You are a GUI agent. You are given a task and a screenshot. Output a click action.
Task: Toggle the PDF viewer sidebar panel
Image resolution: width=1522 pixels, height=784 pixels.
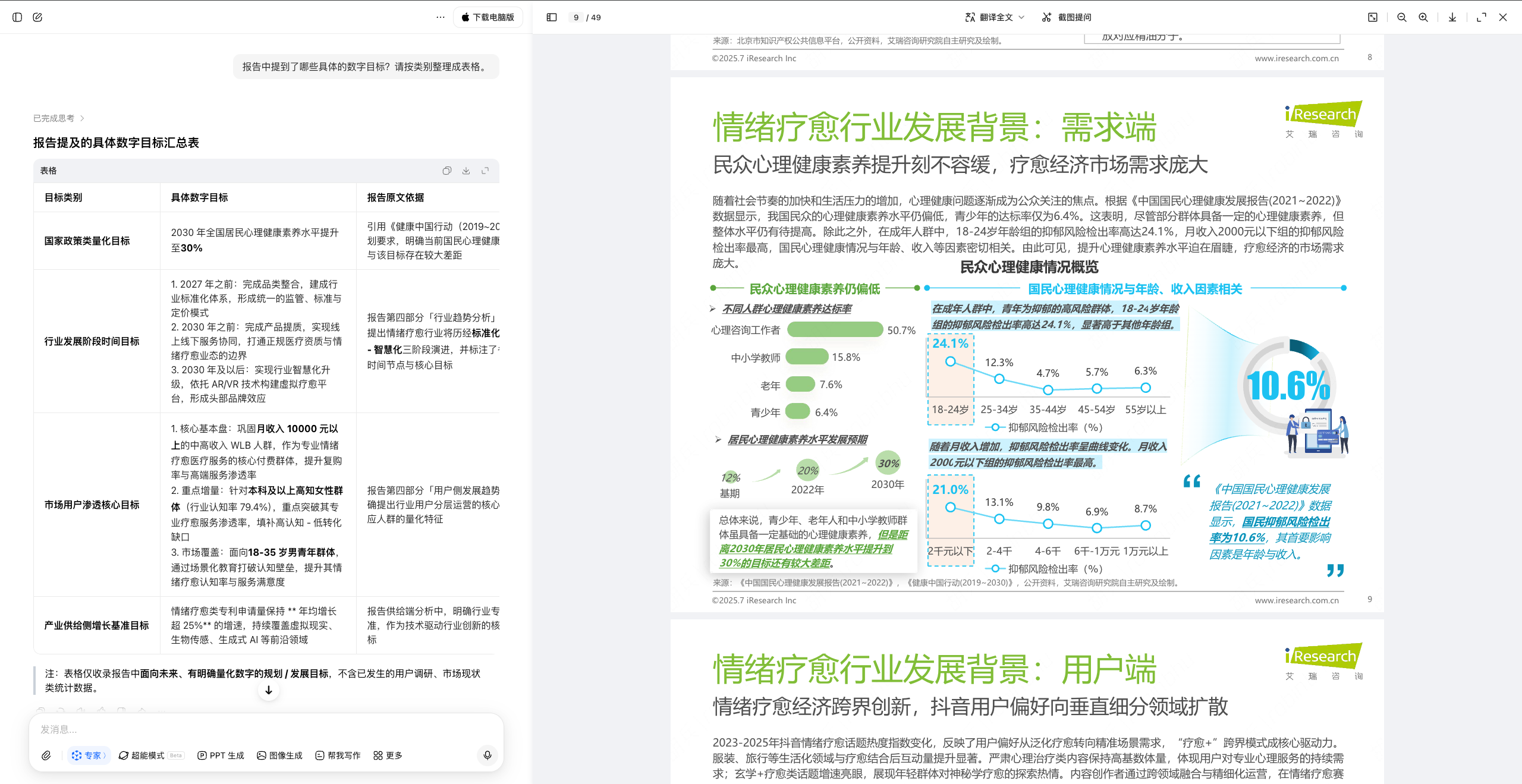coord(551,17)
